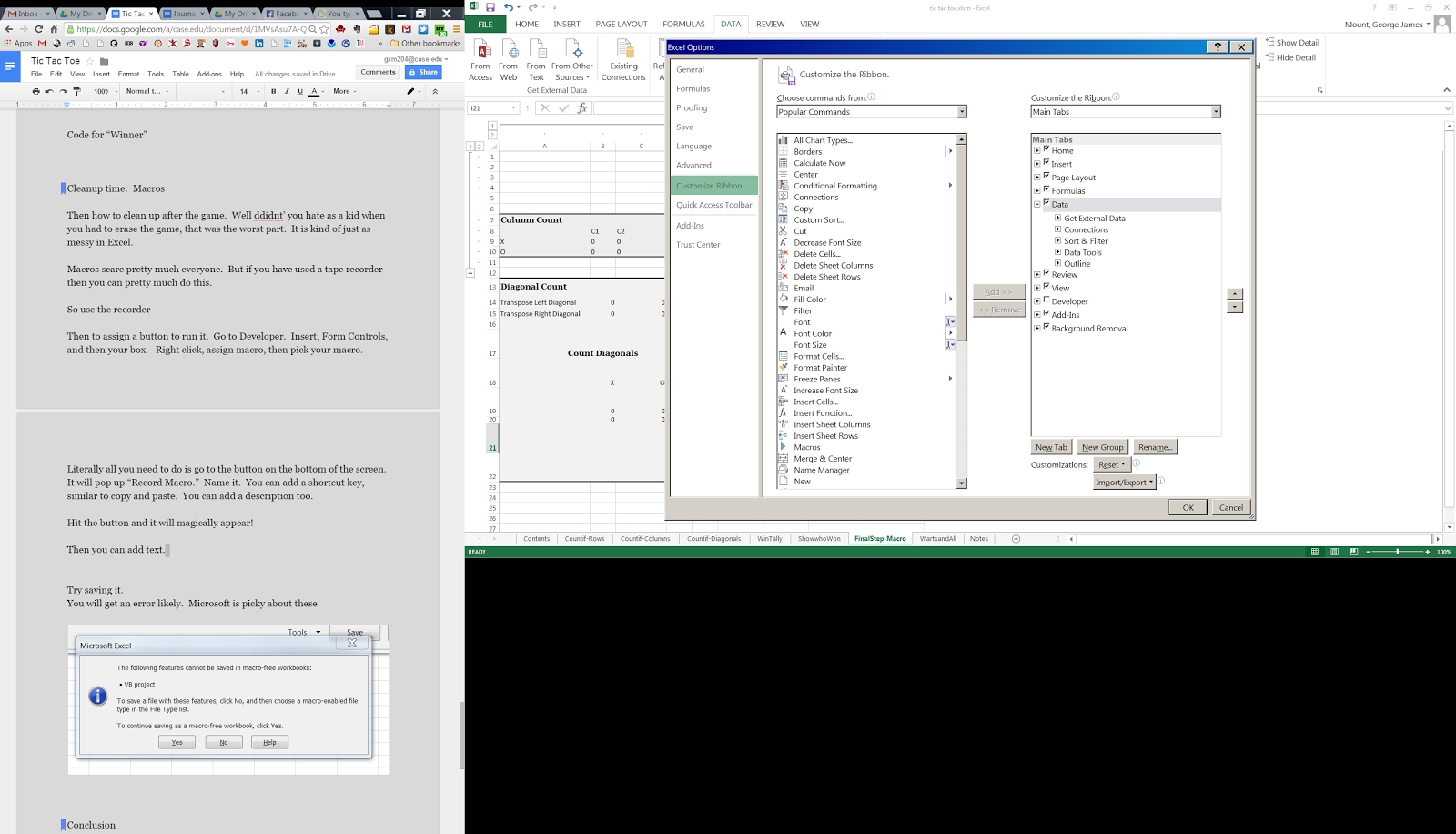This screenshot has height=834, width=1456.
Task: Expand the Review tree node
Action: click(1037, 274)
